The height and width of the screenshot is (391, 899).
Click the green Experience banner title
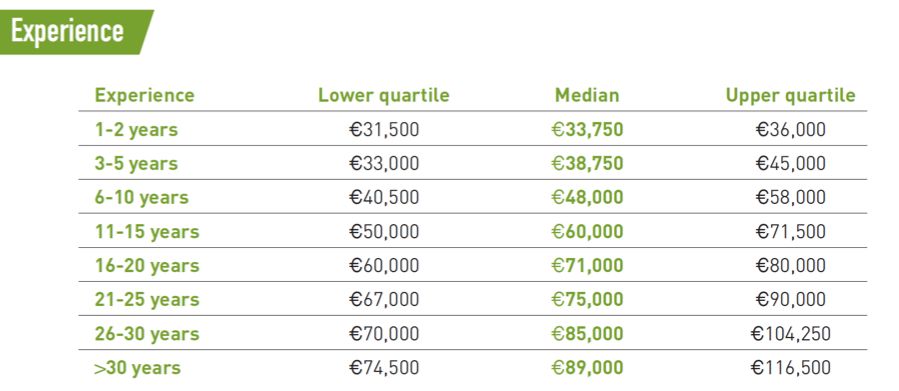(67, 31)
